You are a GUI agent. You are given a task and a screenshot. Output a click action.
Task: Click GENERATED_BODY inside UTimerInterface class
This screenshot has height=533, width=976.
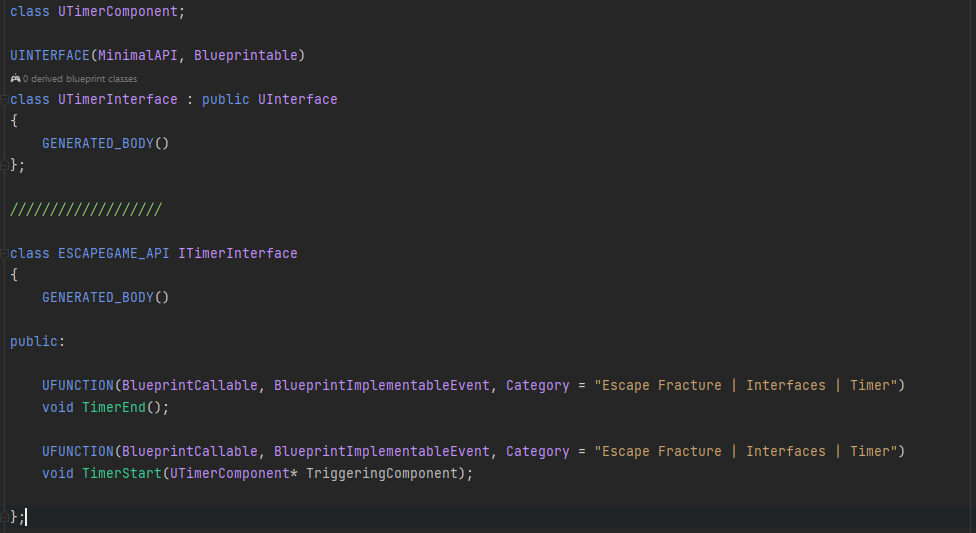(x=98, y=143)
